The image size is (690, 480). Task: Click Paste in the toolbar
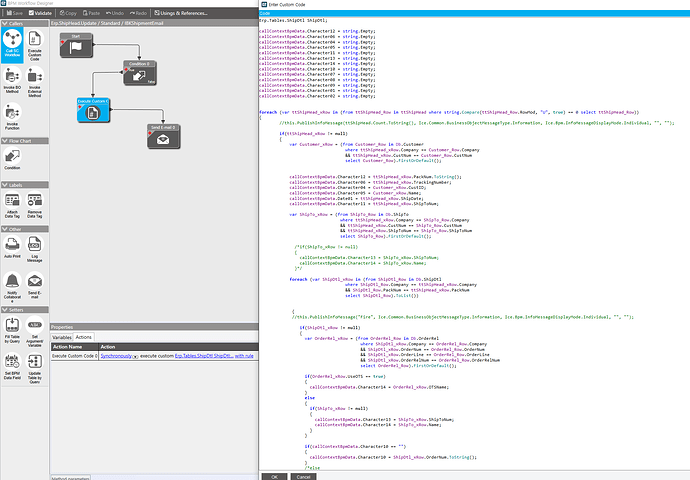point(92,13)
